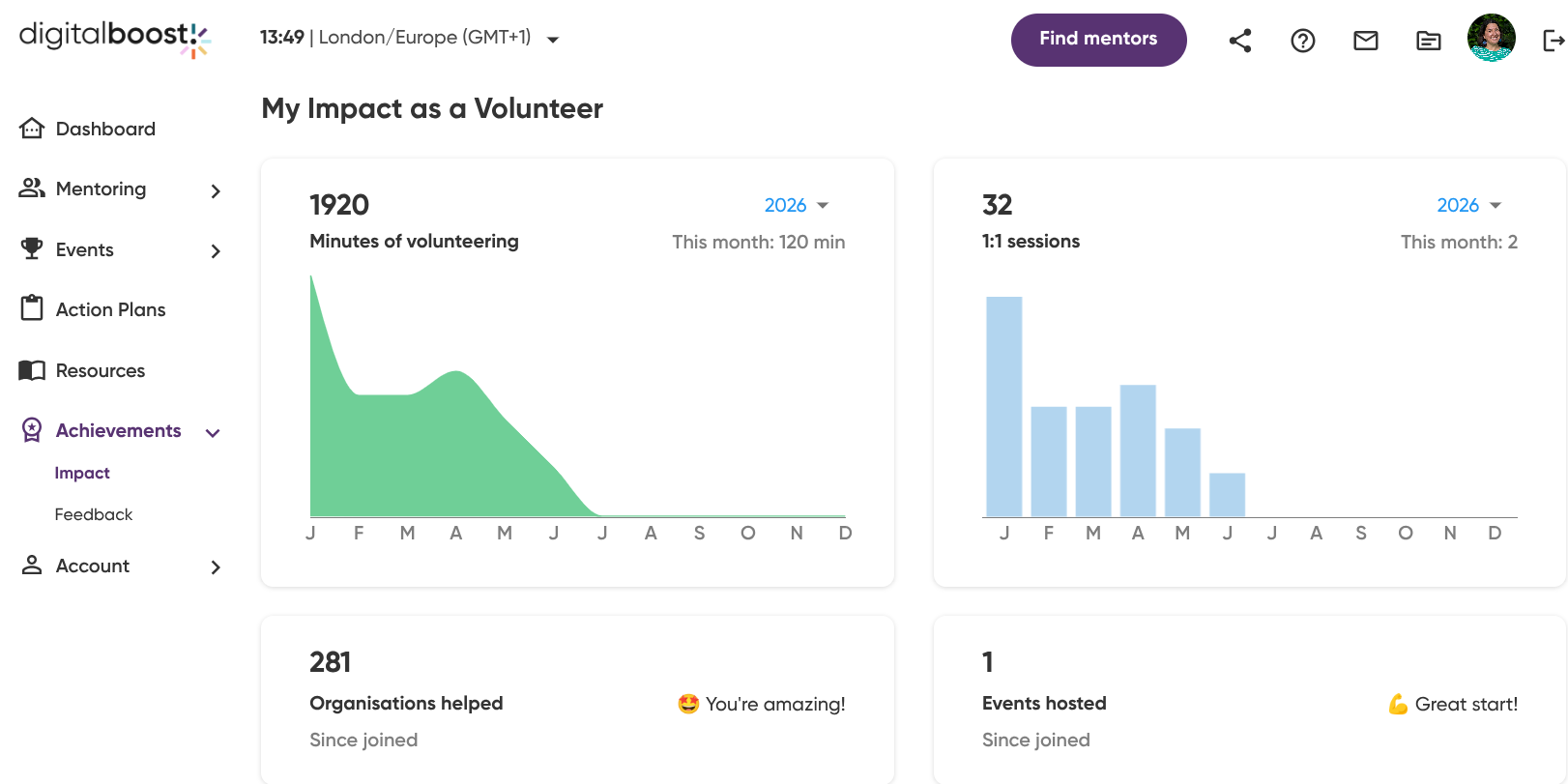This screenshot has width=1568, height=784.
Task: Click the user profile avatar
Action: tap(1492, 38)
